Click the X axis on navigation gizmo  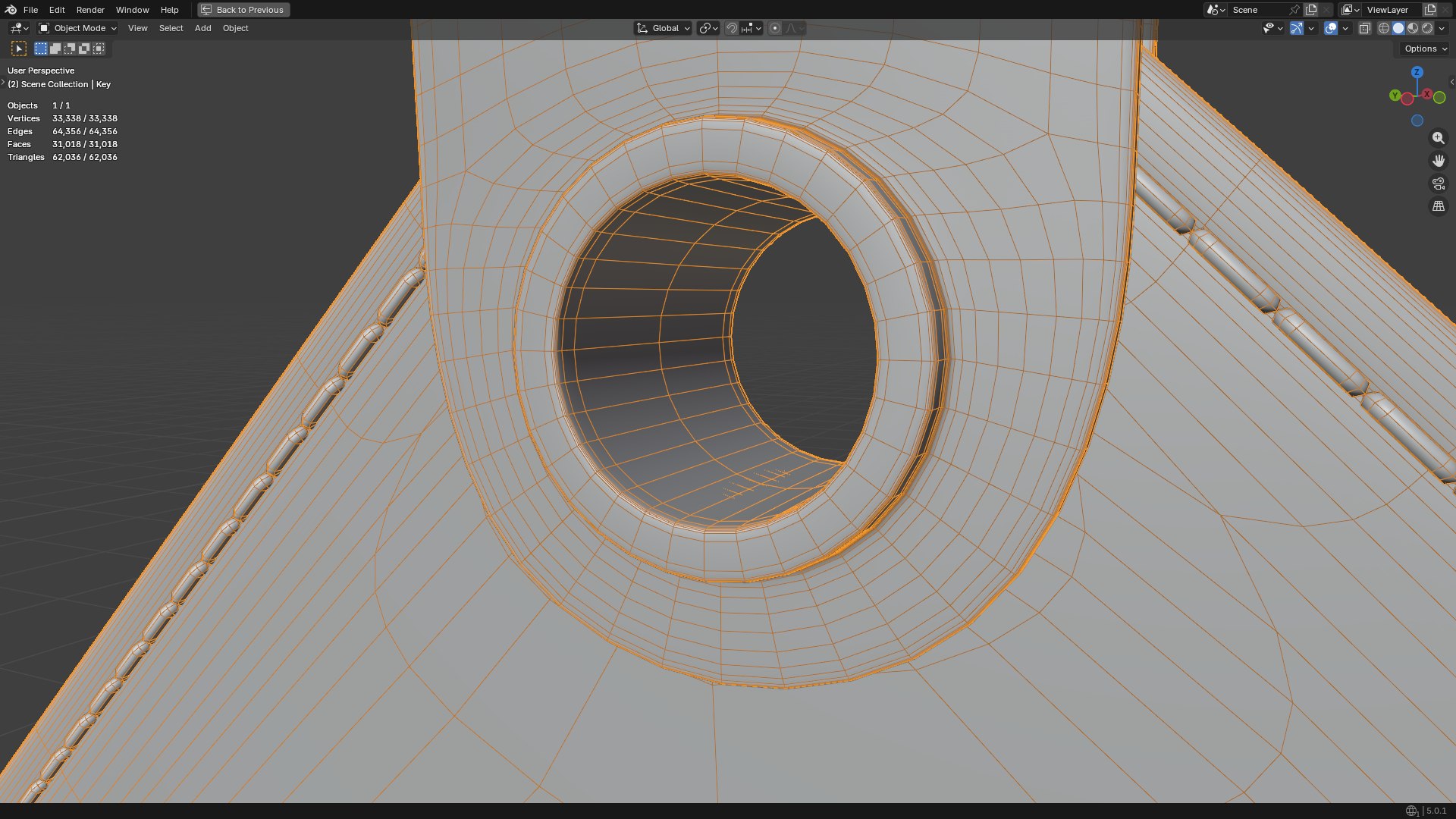[1427, 94]
